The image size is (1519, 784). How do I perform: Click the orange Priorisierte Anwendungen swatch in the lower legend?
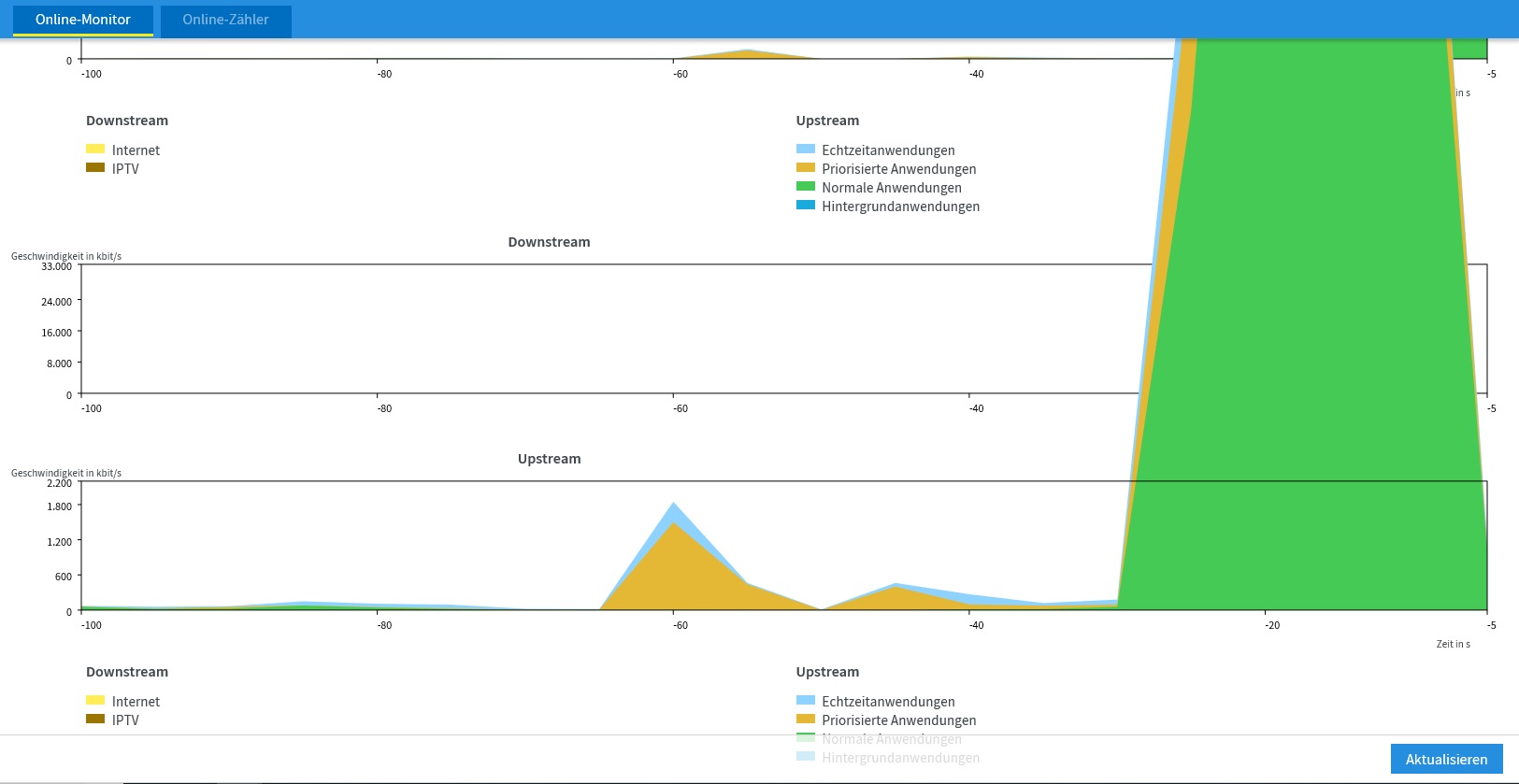click(x=806, y=720)
